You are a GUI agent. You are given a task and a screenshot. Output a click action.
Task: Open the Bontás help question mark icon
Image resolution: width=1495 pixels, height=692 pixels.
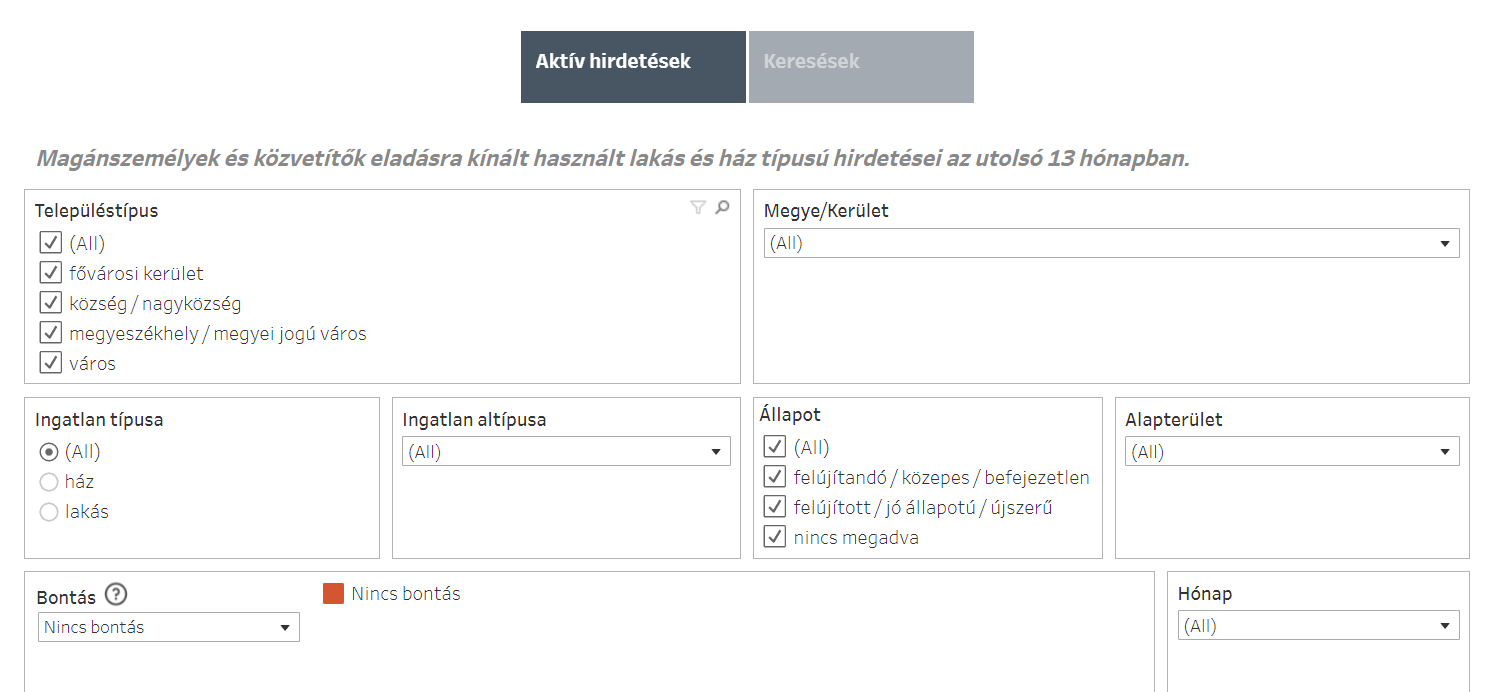click(x=116, y=595)
